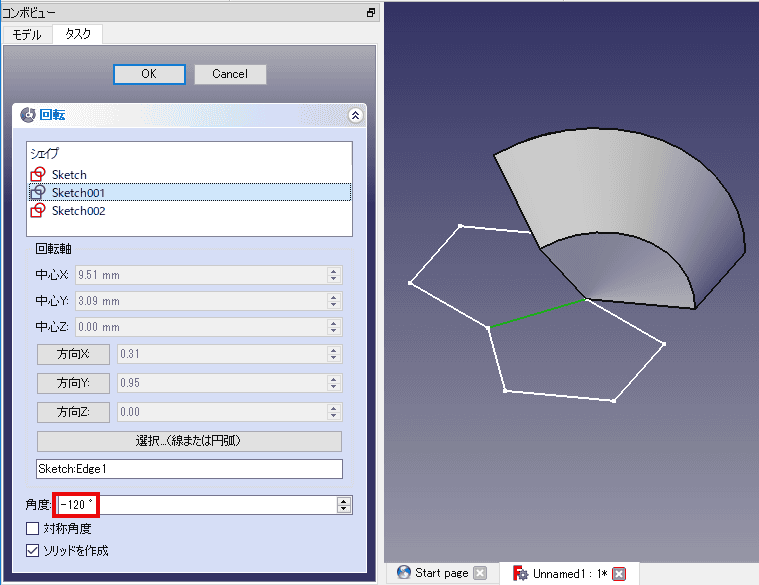Click the Cancel button
The height and width of the screenshot is (585, 759).
click(230, 74)
